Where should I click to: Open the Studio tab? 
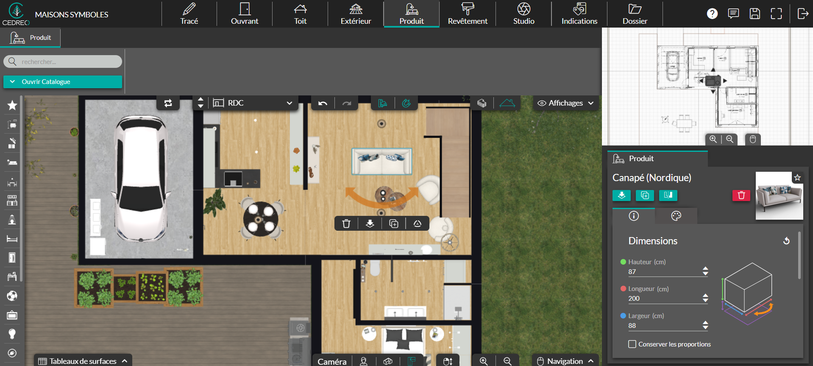(524, 13)
